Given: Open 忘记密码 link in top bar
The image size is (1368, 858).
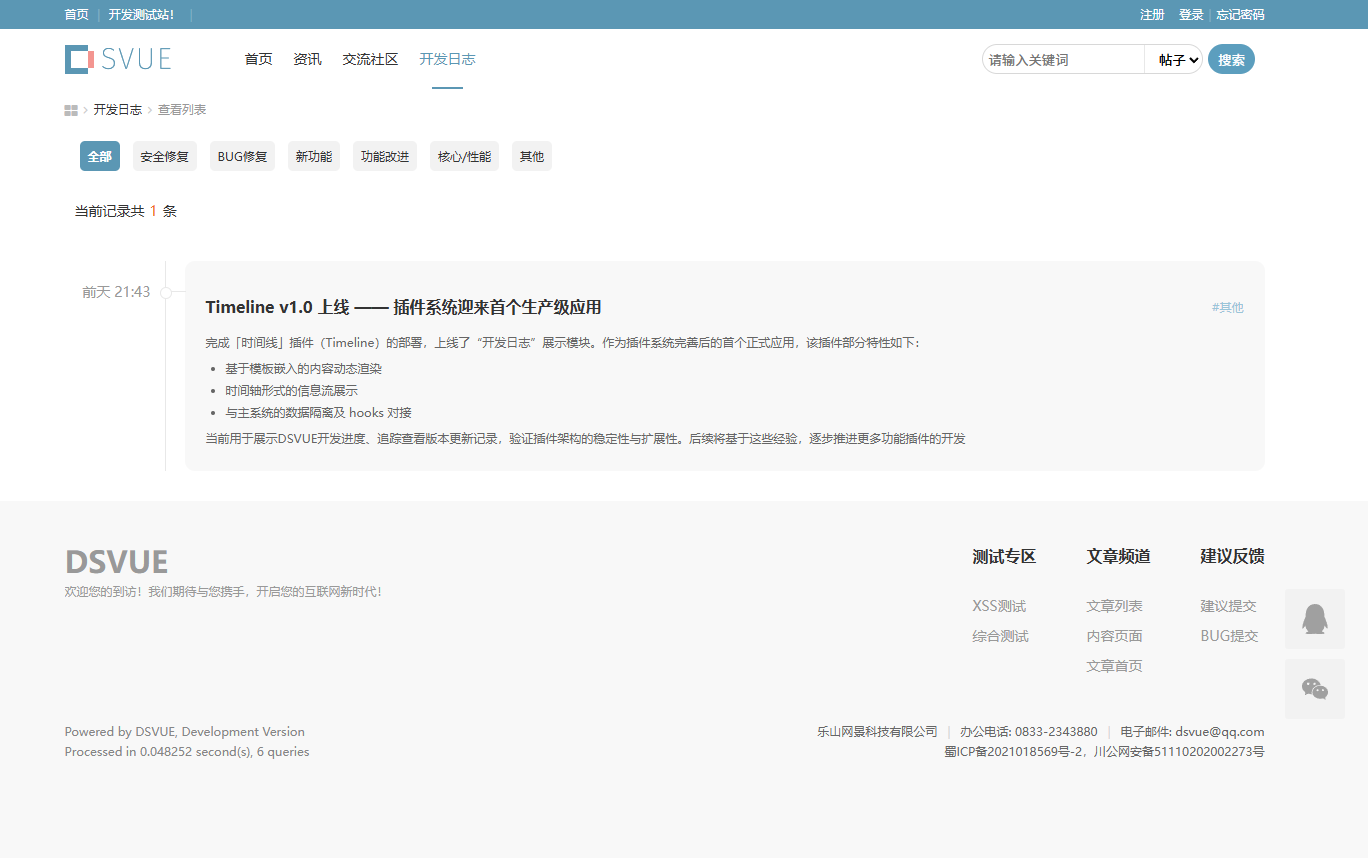Looking at the screenshot, I should click(1240, 15).
